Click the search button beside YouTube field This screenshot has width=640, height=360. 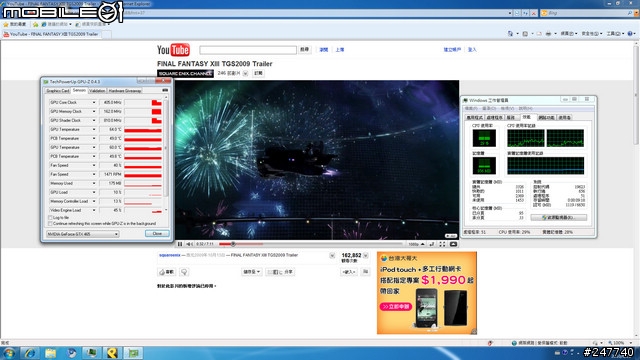304,49
